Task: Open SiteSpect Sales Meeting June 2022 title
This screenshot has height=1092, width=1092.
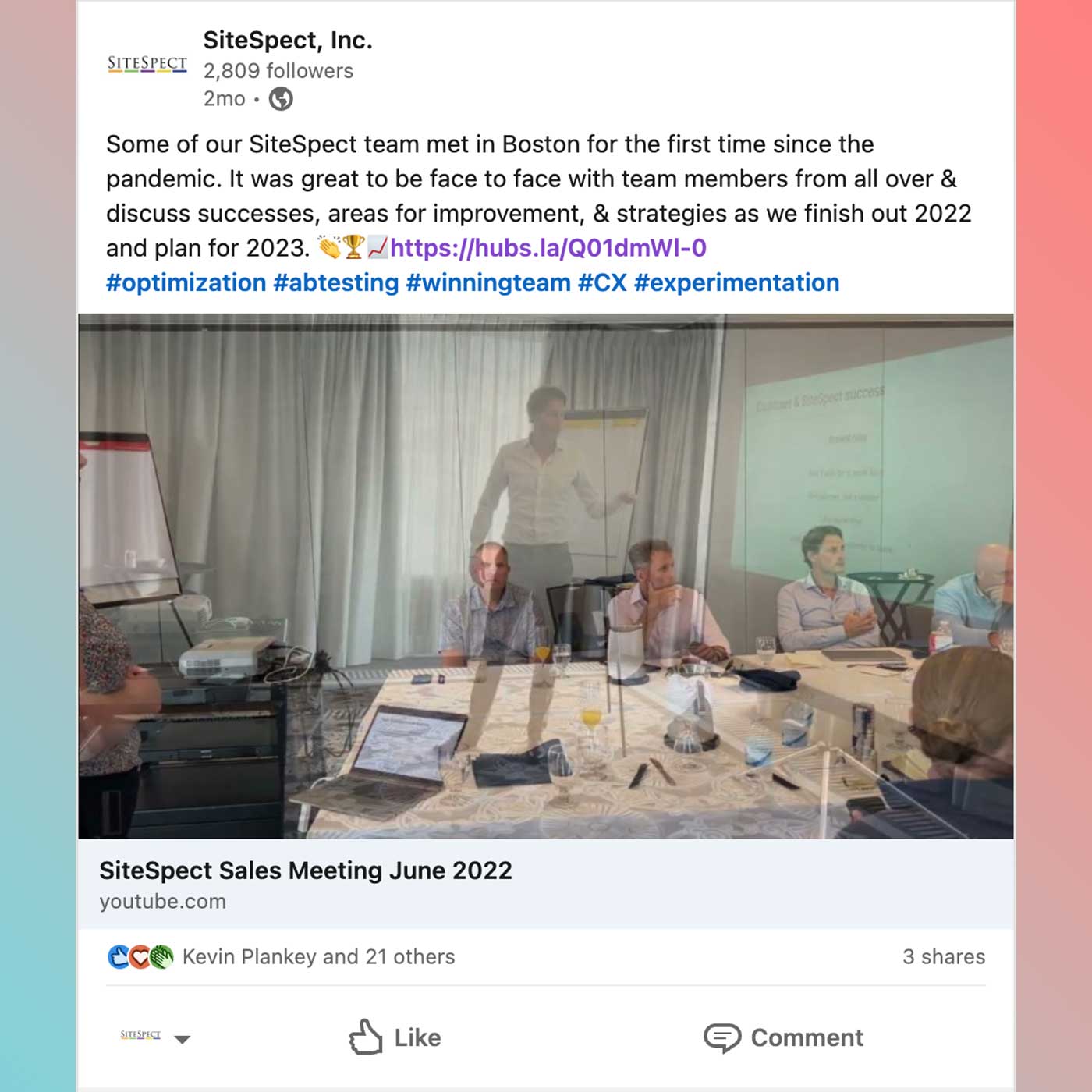Action: coord(306,870)
